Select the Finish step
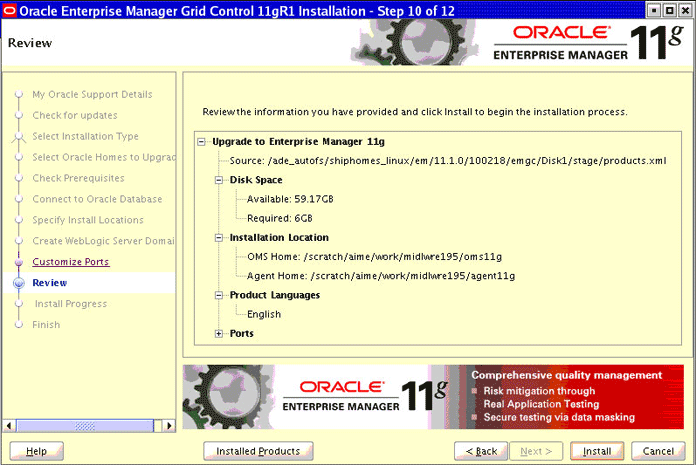 point(46,325)
